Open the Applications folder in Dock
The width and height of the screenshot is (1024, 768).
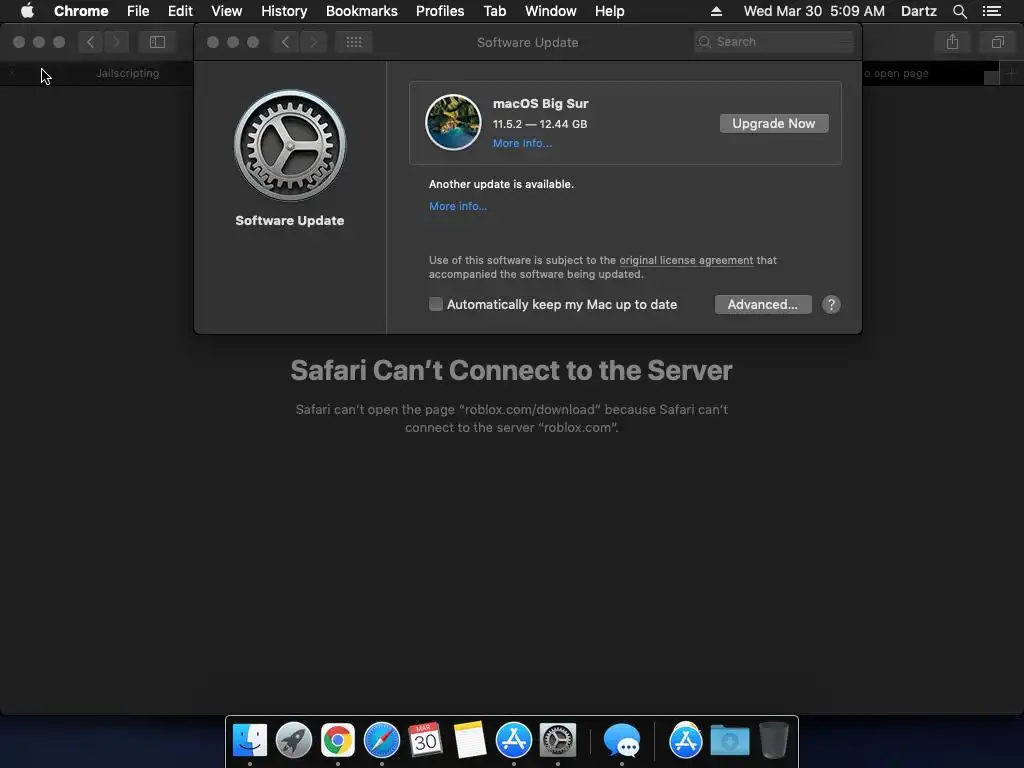(x=686, y=740)
